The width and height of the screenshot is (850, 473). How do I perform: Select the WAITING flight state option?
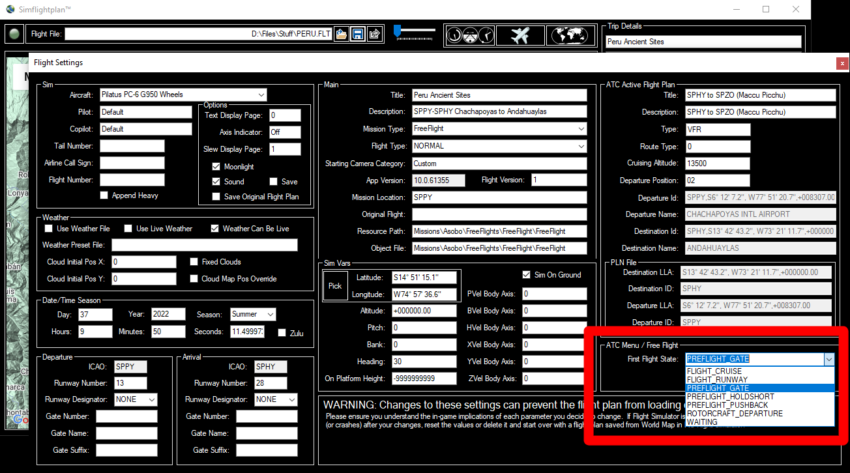coord(701,422)
